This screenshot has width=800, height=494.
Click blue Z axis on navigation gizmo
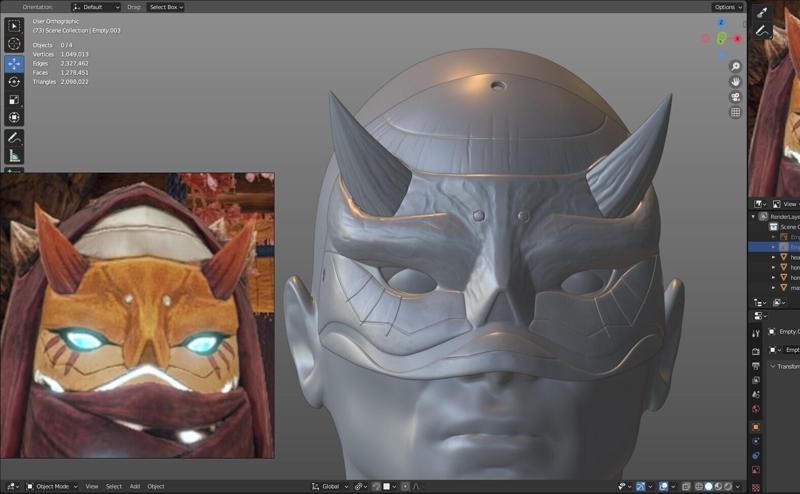click(721, 22)
